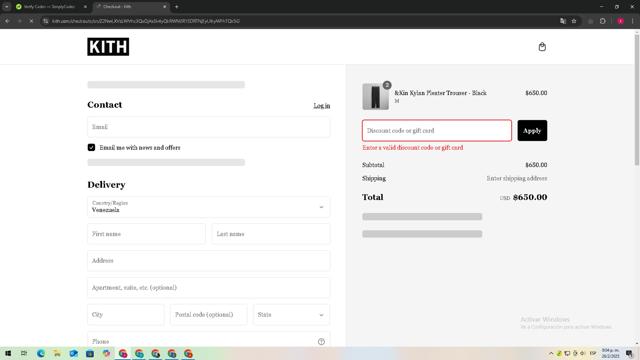Click the Kylan Pleater Trouser product name
Image resolution: width=640 pixels, height=360 pixels.
pos(440,93)
